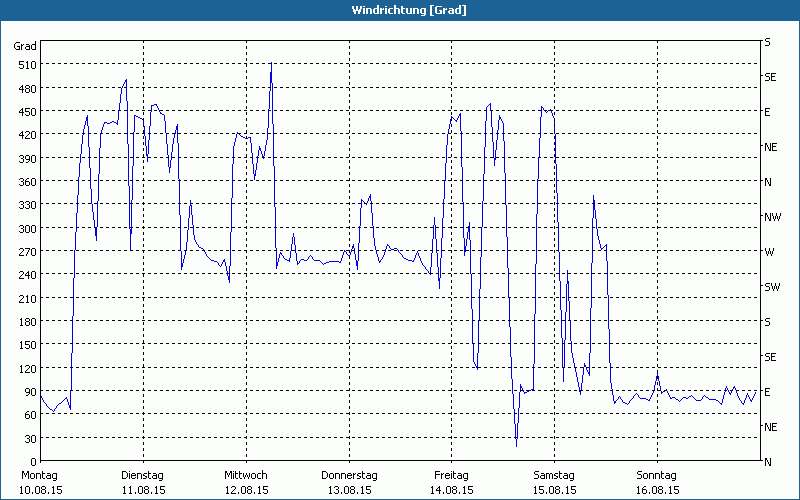Click the SW compass label on right axis

[771, 287]
